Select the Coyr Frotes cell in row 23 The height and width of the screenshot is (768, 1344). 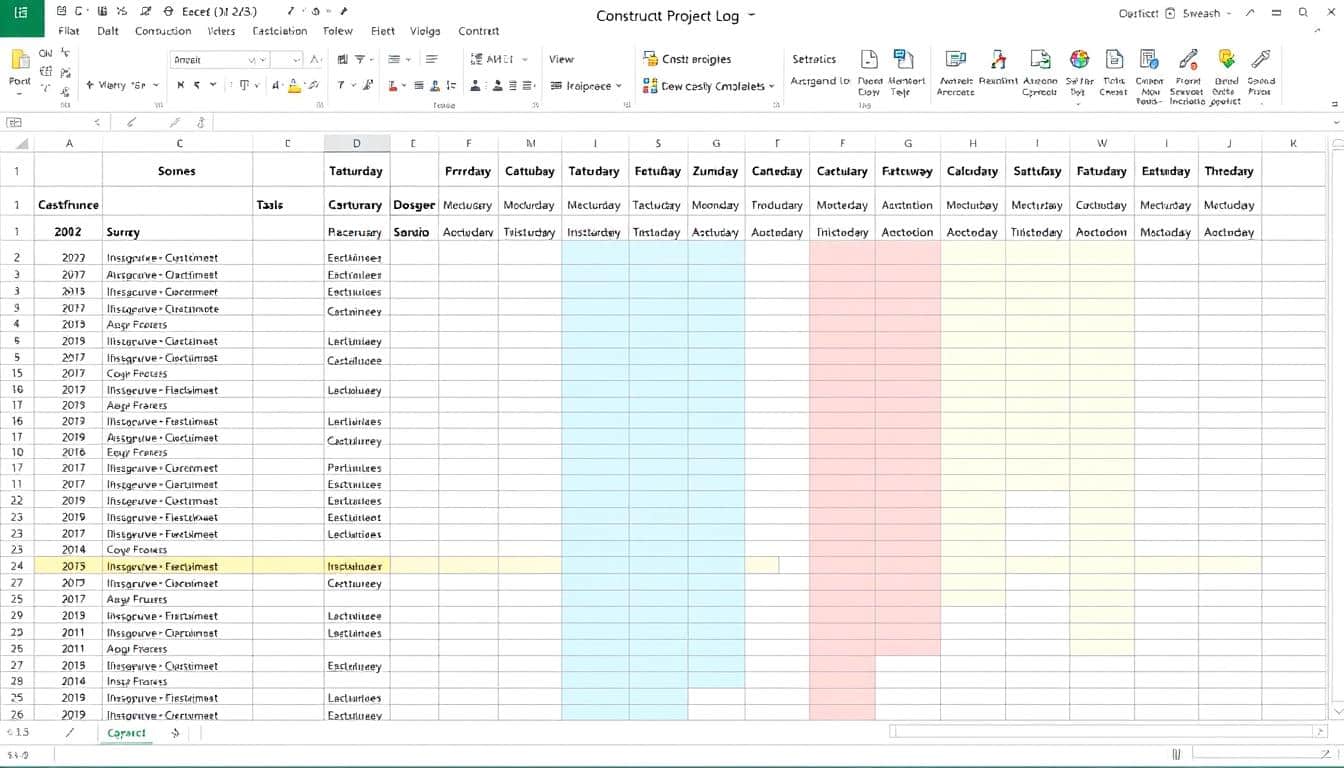(x=177, y=550)
